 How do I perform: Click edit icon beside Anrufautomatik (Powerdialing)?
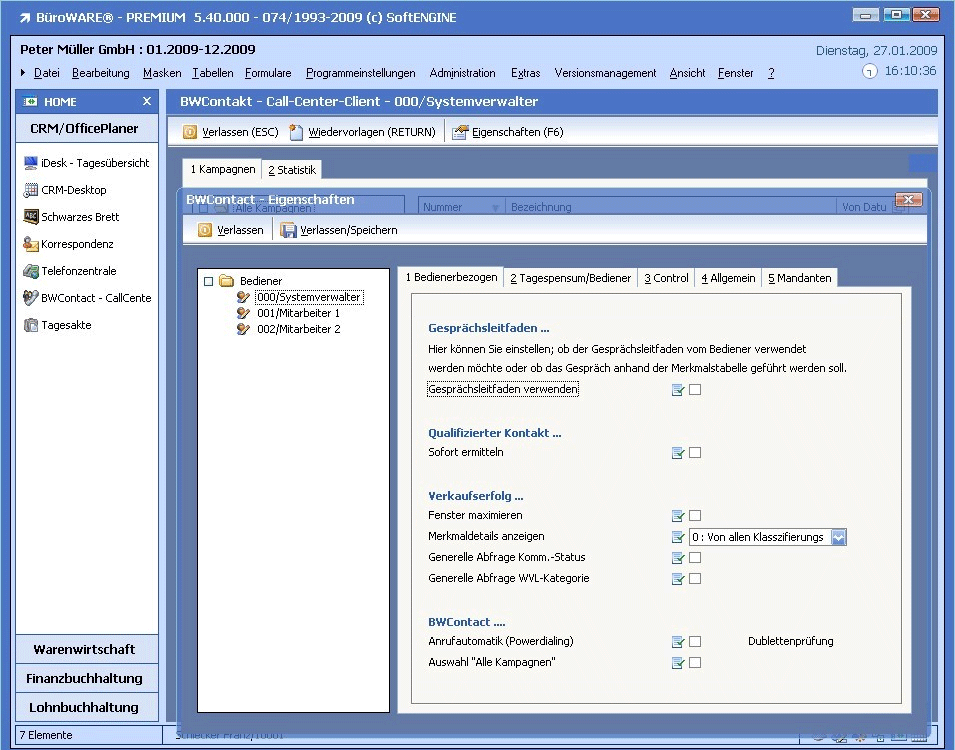click(x=678, y=642)
